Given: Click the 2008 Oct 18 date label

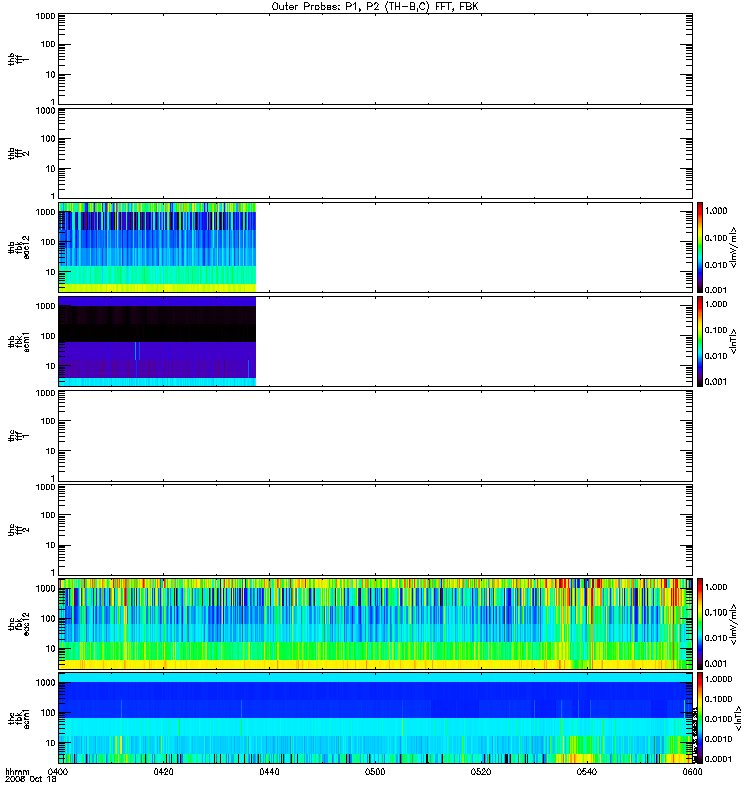Looking at the screenshot, I should (x=31, y=780).
